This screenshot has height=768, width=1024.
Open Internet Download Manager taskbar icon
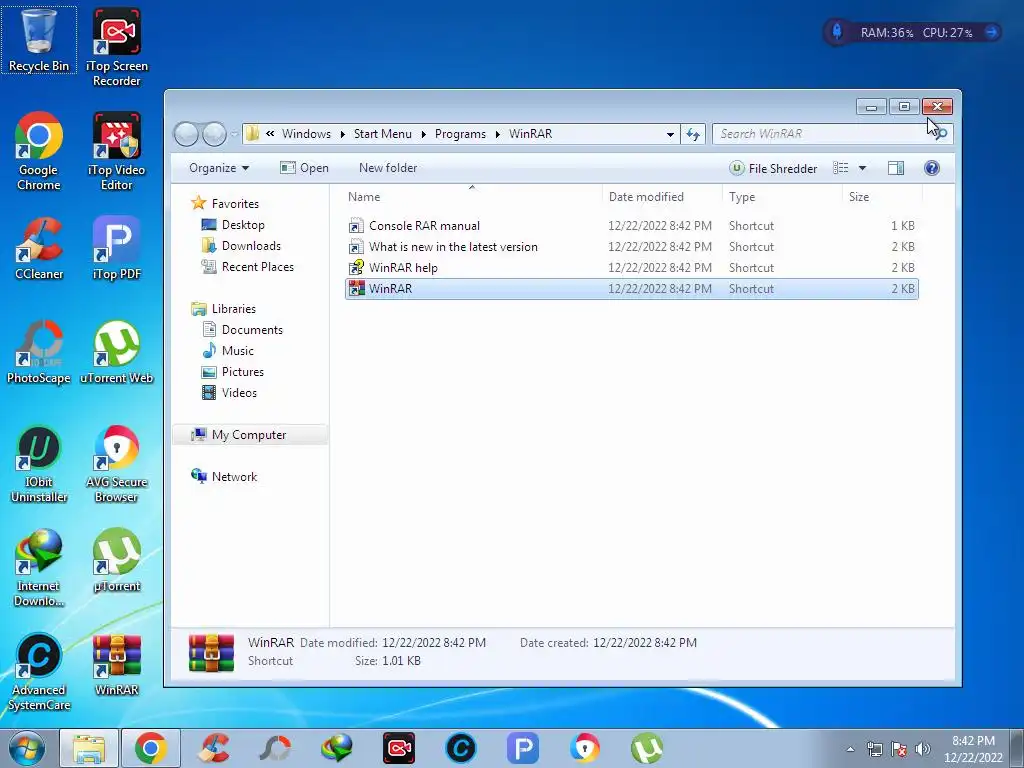(x=337, y=748)
